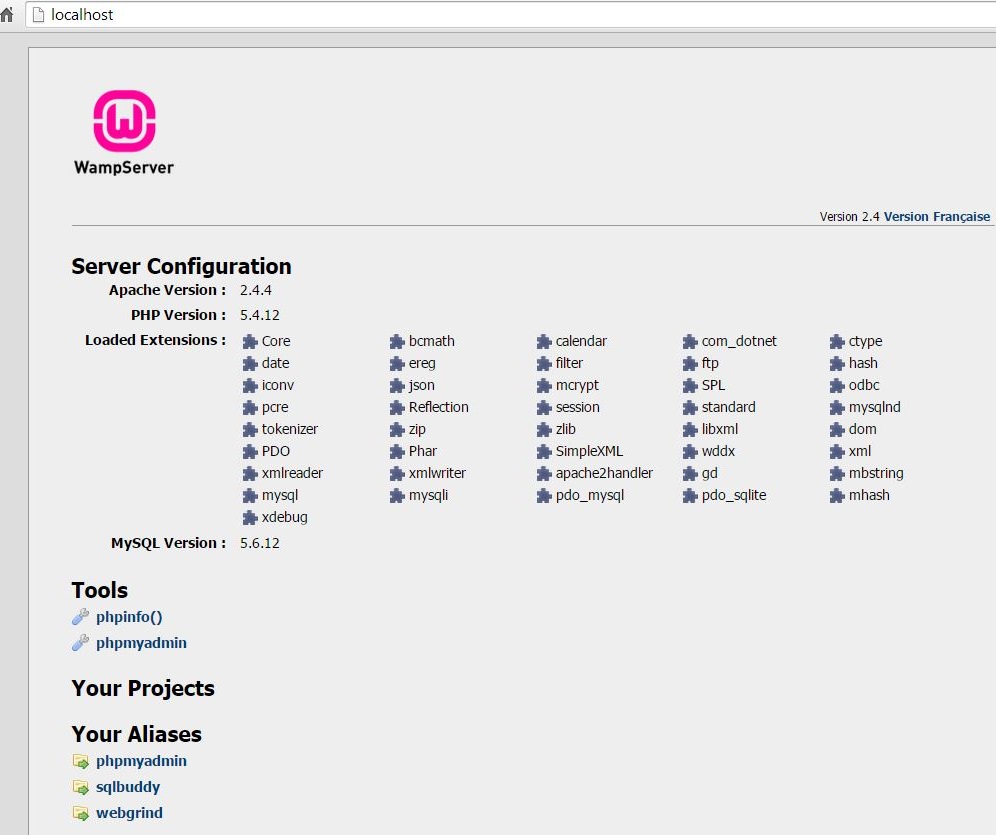996x835 pixels.
Task: Click the page icon in address bar
Action: (38, 15)
